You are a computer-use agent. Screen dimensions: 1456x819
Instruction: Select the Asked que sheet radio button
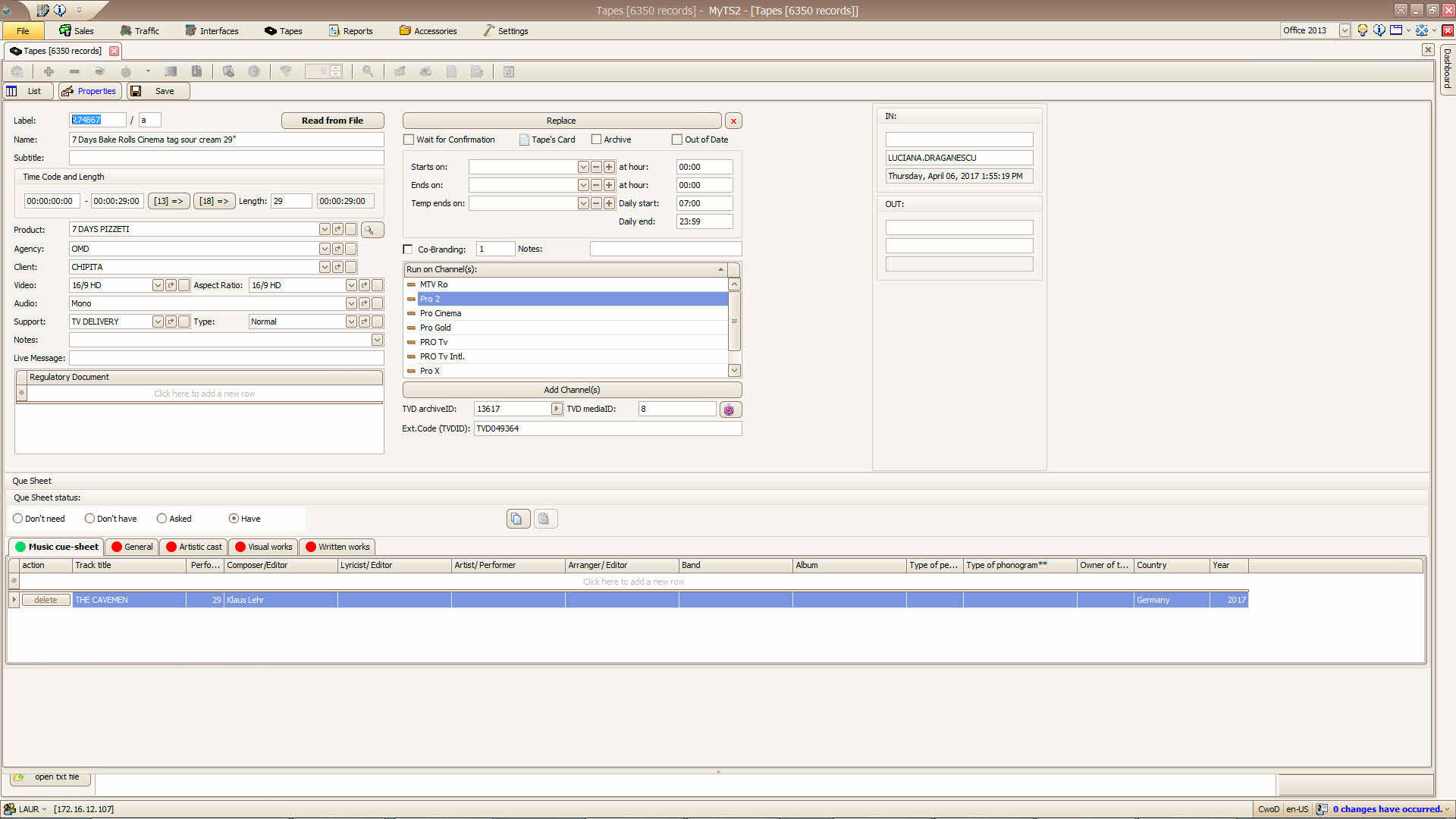[162, 519]
